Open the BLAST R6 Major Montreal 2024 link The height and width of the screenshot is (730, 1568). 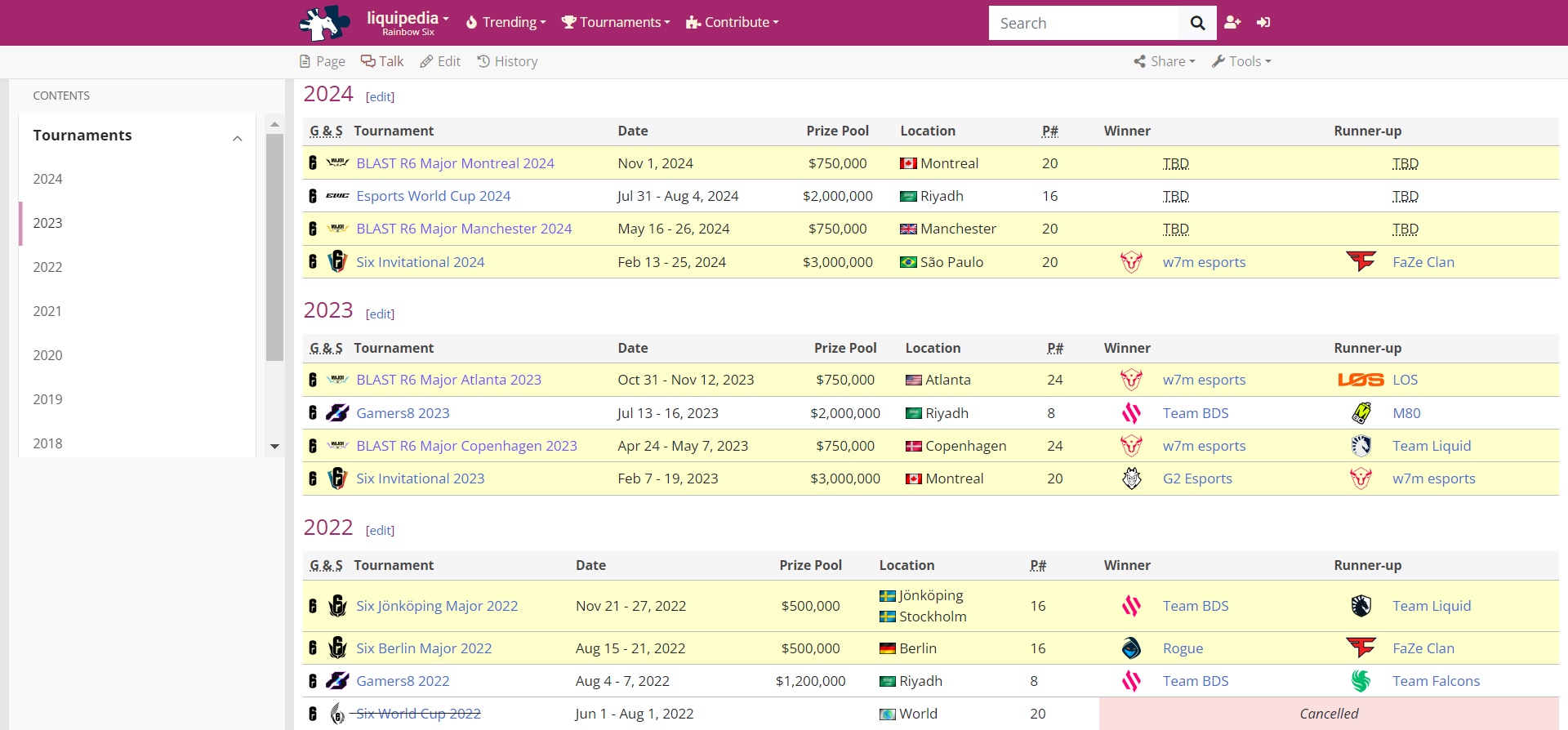455,163
